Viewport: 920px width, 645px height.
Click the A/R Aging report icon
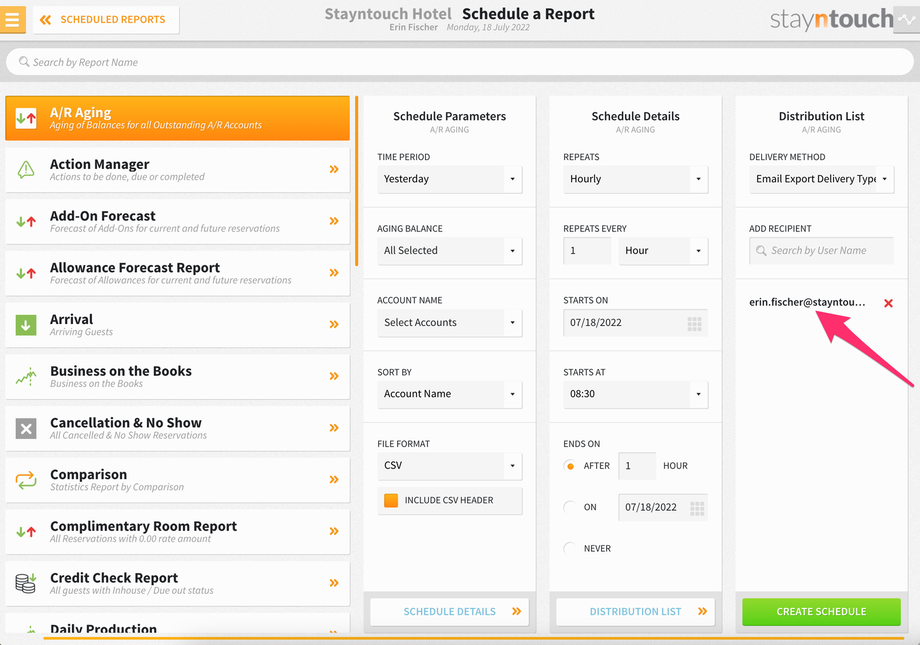pyautogui.click(x=26, y=118)
